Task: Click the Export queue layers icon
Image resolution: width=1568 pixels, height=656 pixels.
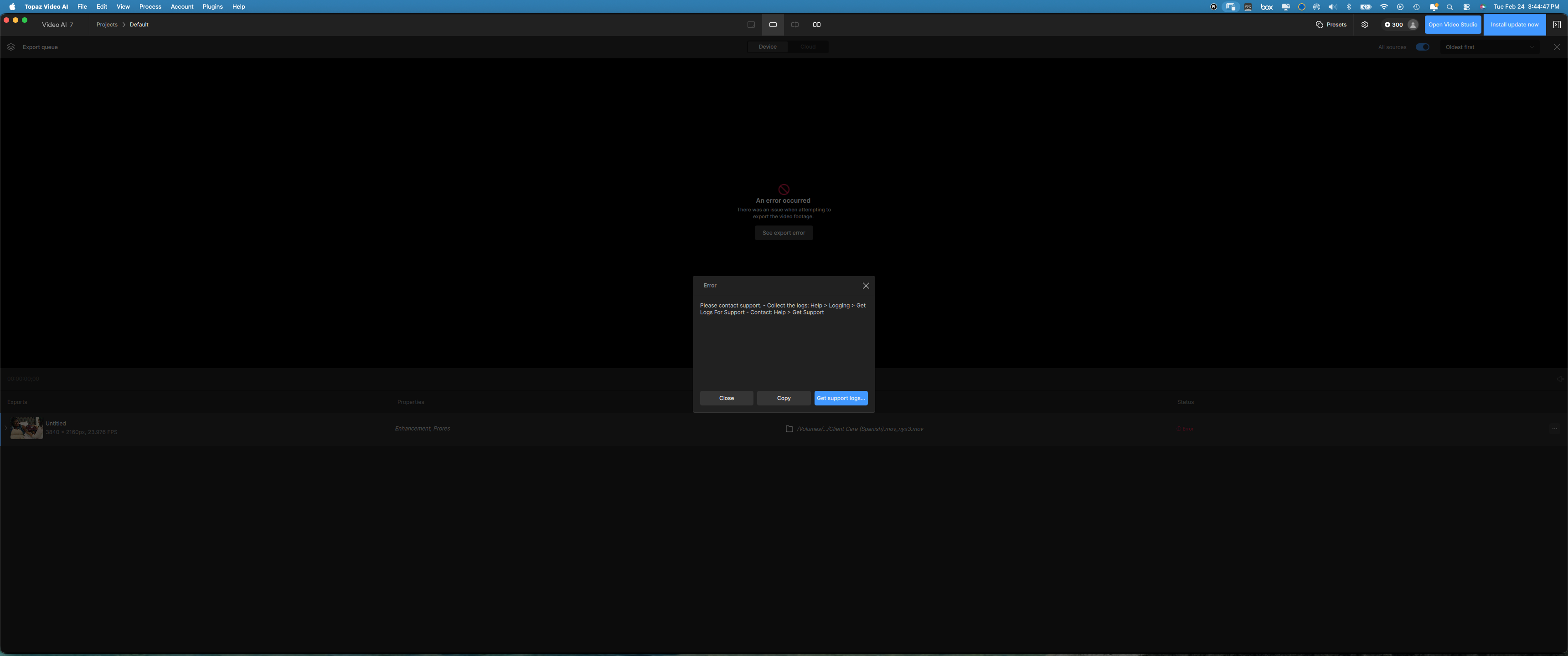Action: pos(11,47)
